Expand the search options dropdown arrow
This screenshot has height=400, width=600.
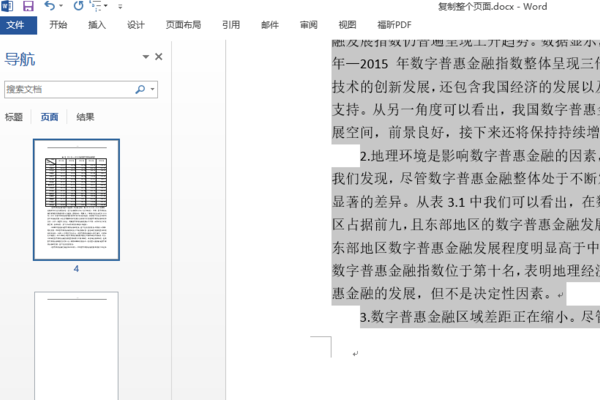click(152, 89)
